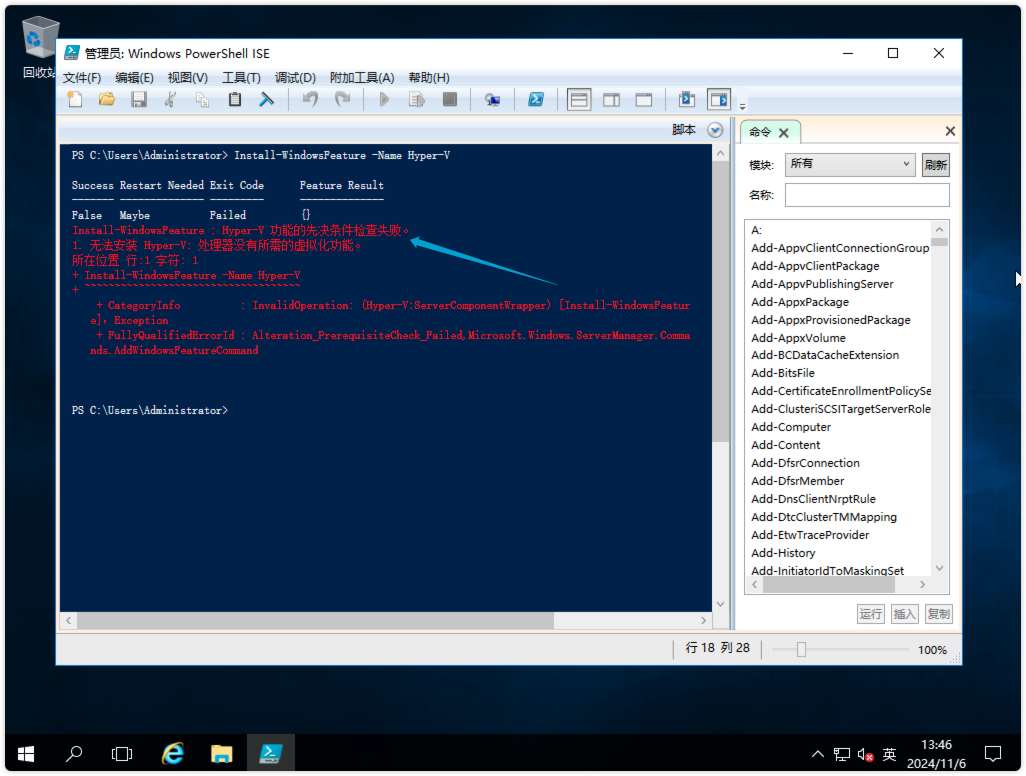1026x776 pixels.
Task: Click the 运行 button below command list
Action: (x=871, y=614)
